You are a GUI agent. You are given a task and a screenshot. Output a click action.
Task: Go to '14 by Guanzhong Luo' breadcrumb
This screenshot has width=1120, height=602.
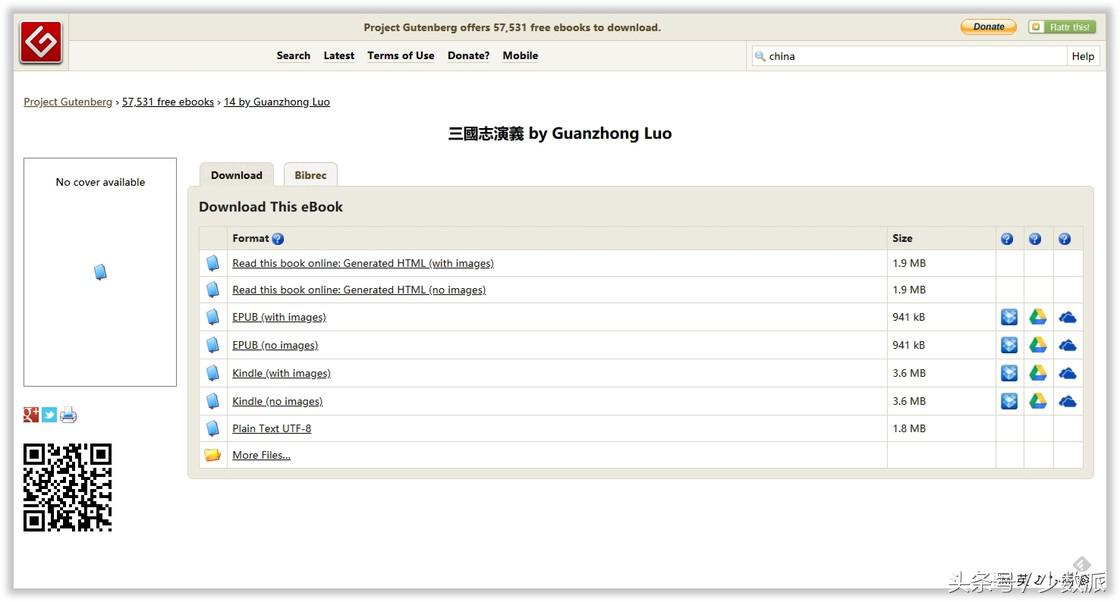click(276, 102)
